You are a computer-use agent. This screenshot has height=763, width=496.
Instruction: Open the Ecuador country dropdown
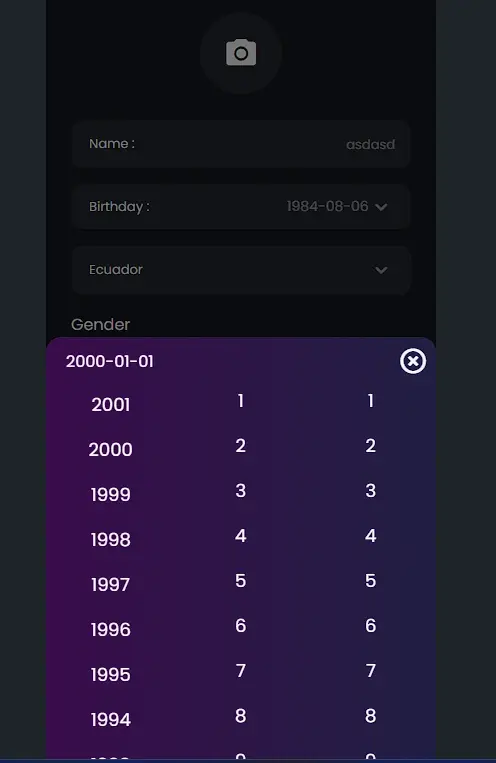click(241, 270)
